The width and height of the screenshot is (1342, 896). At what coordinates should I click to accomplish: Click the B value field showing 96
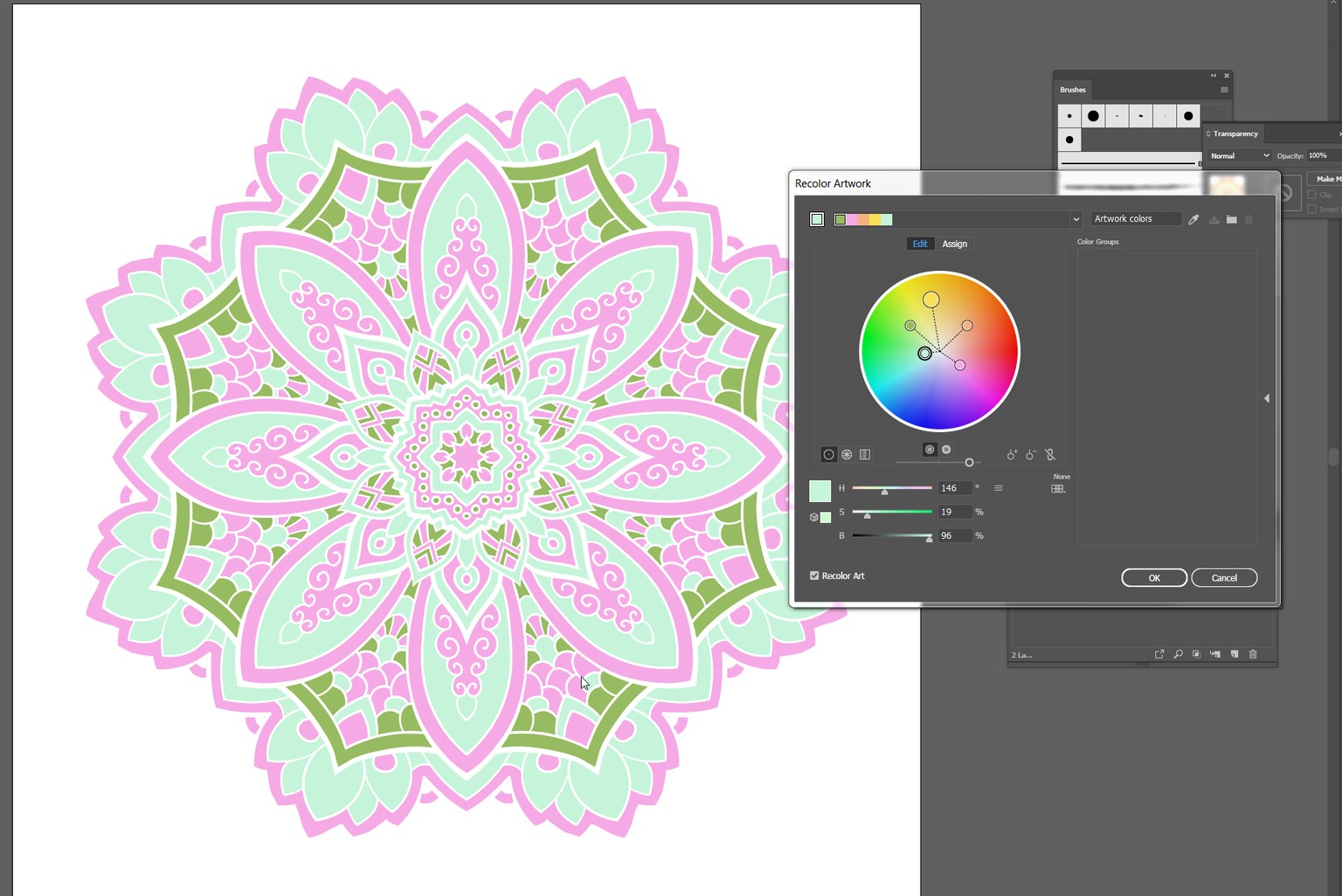click(x=955, y=535)
